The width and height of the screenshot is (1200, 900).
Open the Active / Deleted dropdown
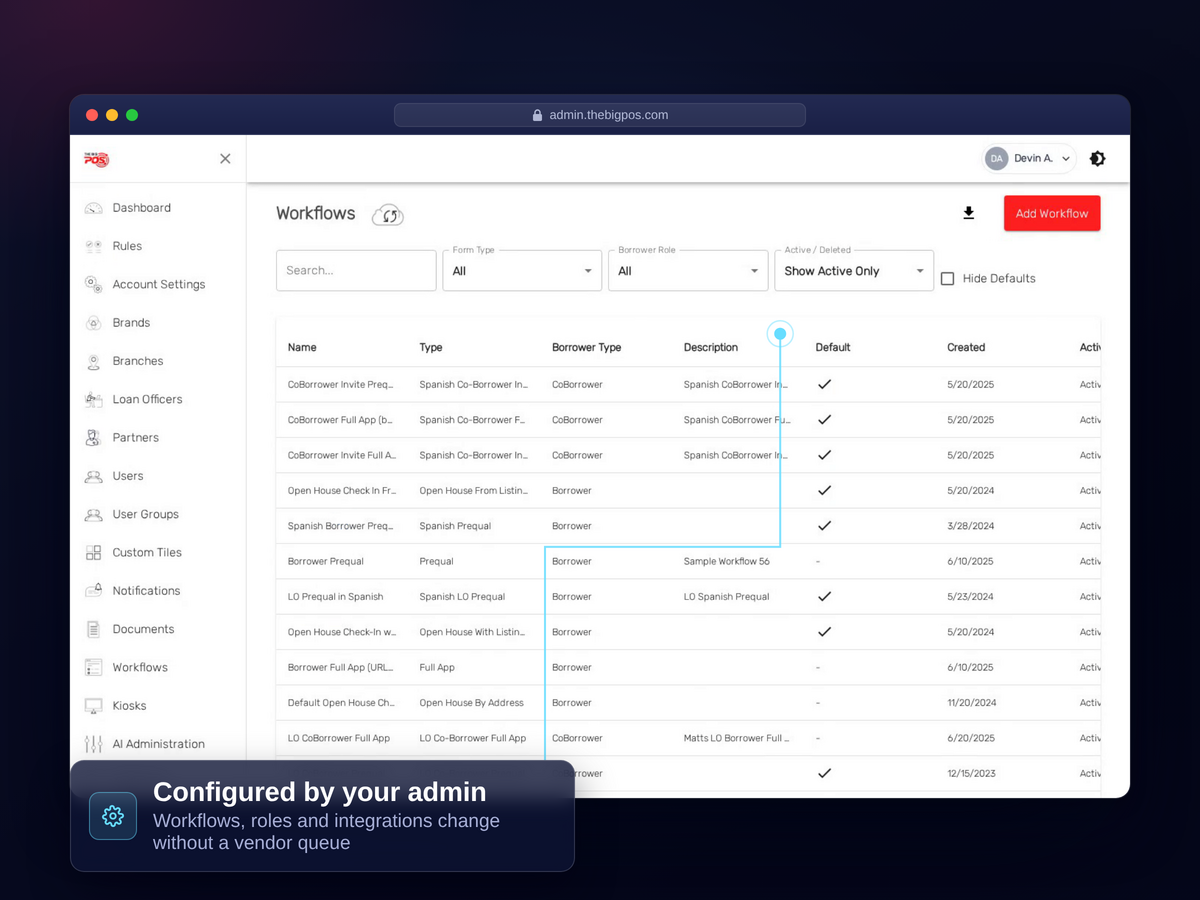coord(854,270)
